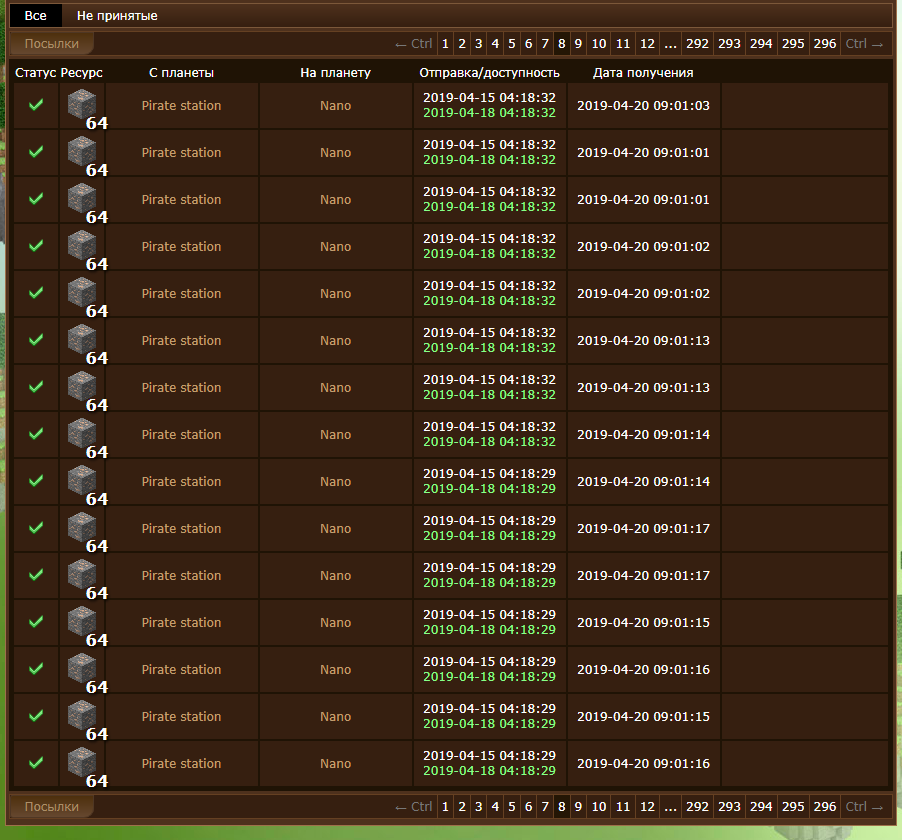Switch to the Все tab
This screenshot has height=840, width=902.
coord(35,16)
